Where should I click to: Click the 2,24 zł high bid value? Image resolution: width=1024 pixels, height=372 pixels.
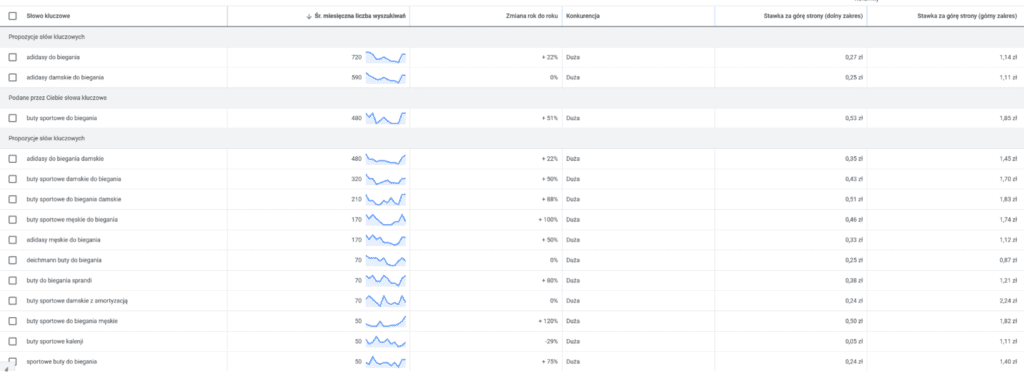click(x=1008, y=301)
